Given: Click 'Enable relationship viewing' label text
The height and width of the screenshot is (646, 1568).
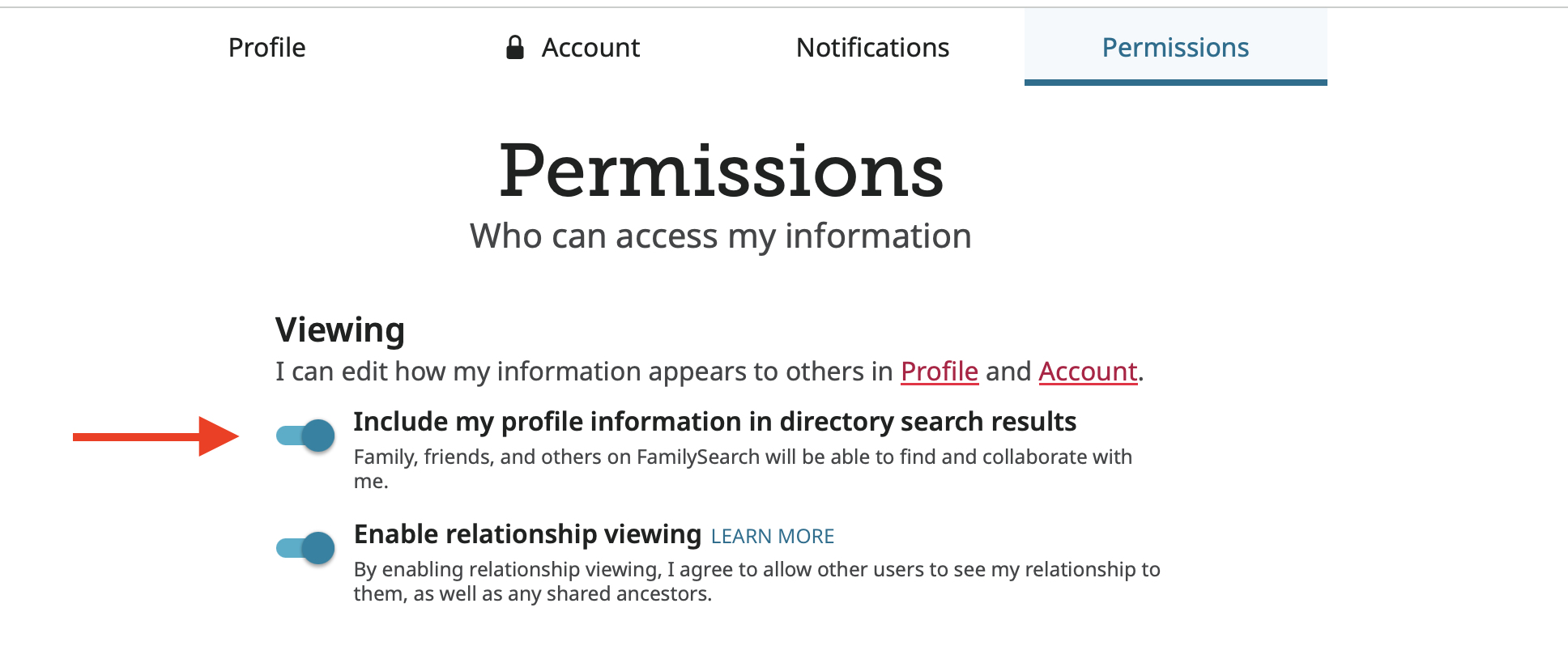Looking at the screenshot, I should (527, 534).
